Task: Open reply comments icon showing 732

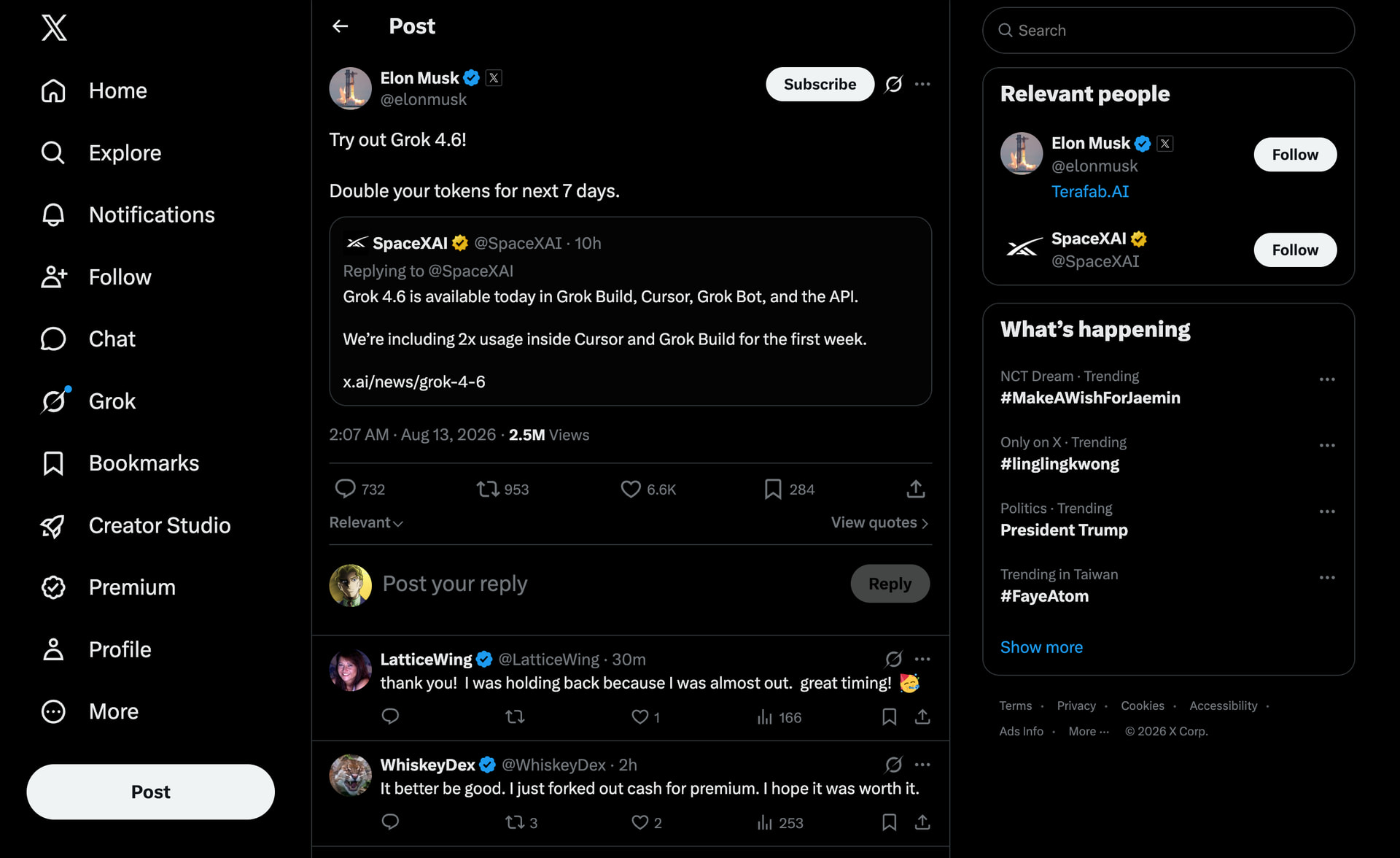Action: pos(345,489)
